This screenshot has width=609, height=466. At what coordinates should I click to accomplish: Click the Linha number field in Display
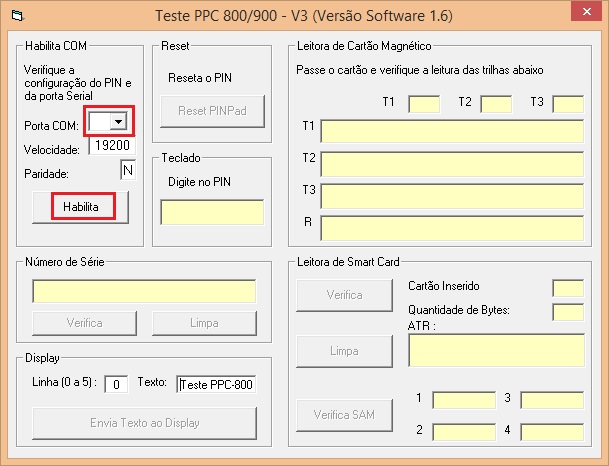pos(116,384)
